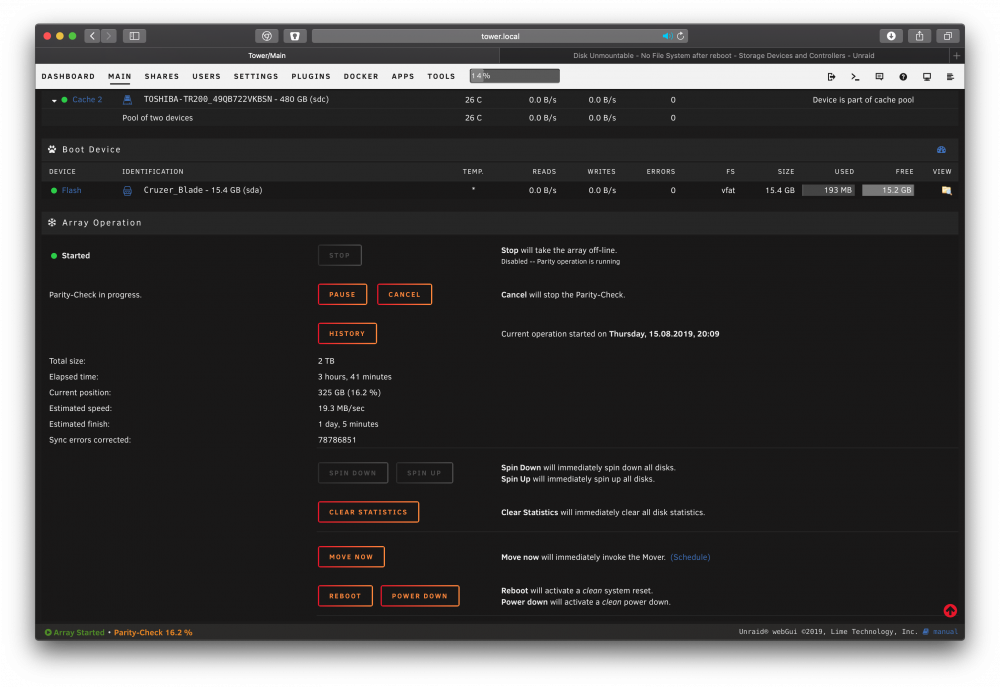This screenshot has height=687, width=1000.
Task: Click the red back-to-top arrow icon
Action: (x=950, y=610)
